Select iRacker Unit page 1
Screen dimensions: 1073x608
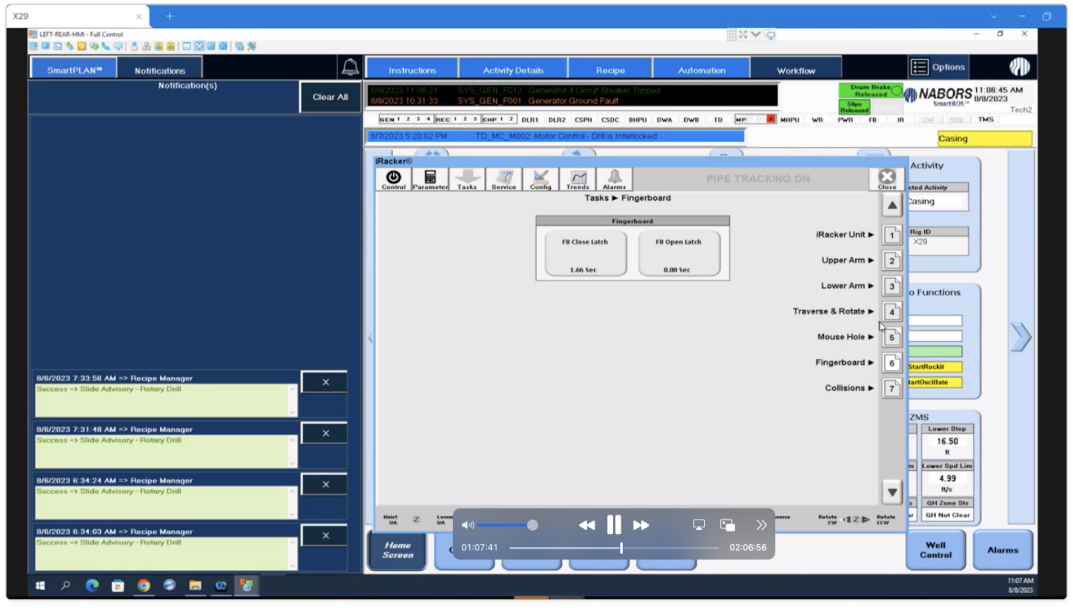click(892, 235)
